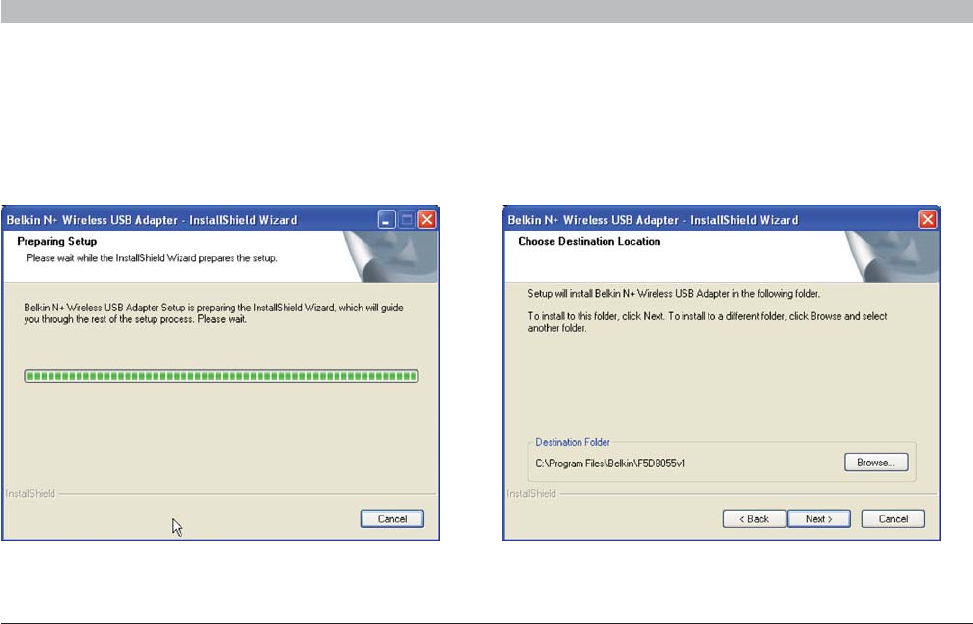Click the Choose Destination Location heading
The width and height of the screenshot is (973, 624).
click(589, 241)
